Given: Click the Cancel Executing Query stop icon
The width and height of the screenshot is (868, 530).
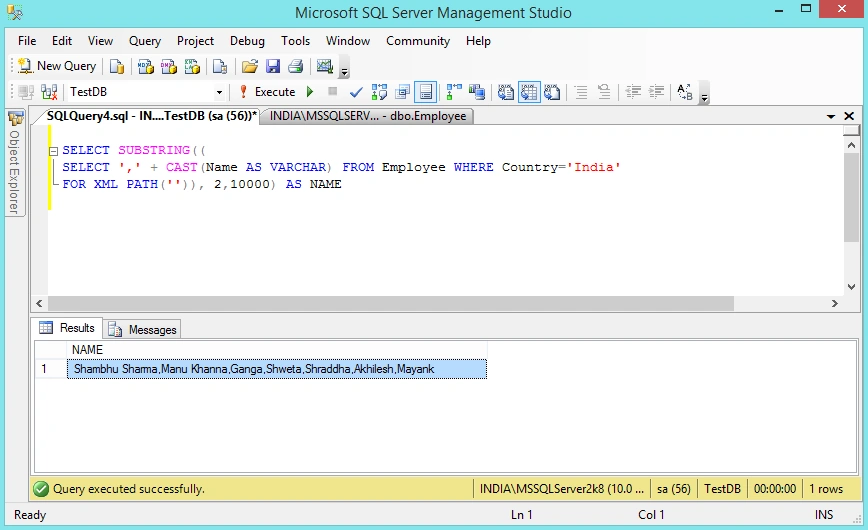Looking at the screenshot, I should pyautogui.click(x=332, y=91).
